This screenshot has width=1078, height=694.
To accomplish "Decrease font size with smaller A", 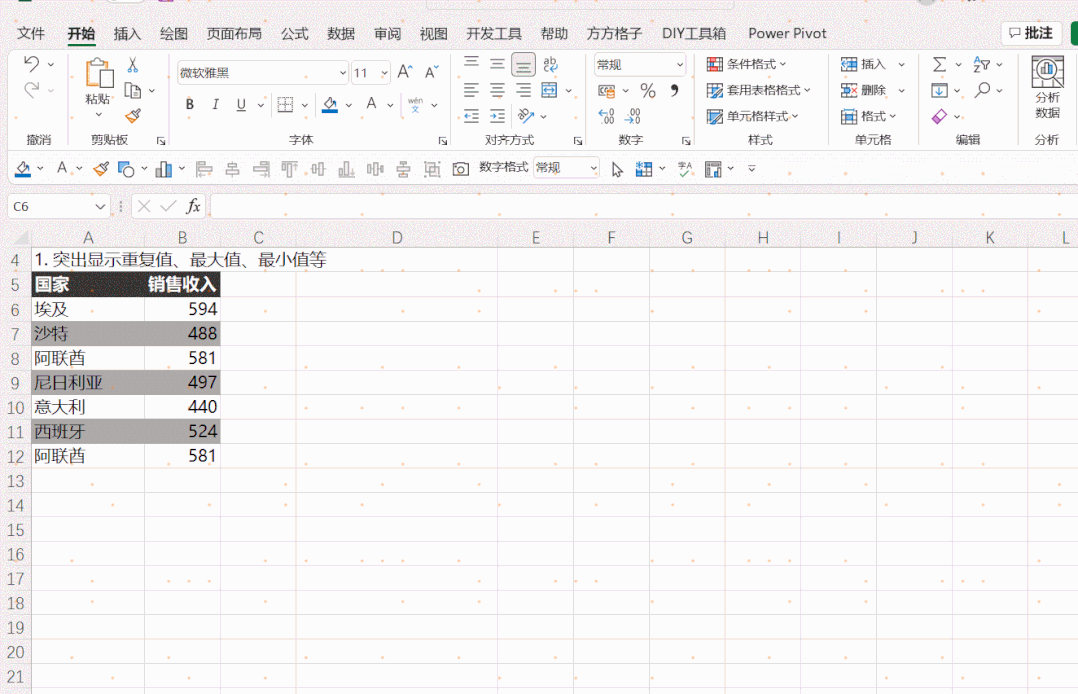I will pos(431,72).
